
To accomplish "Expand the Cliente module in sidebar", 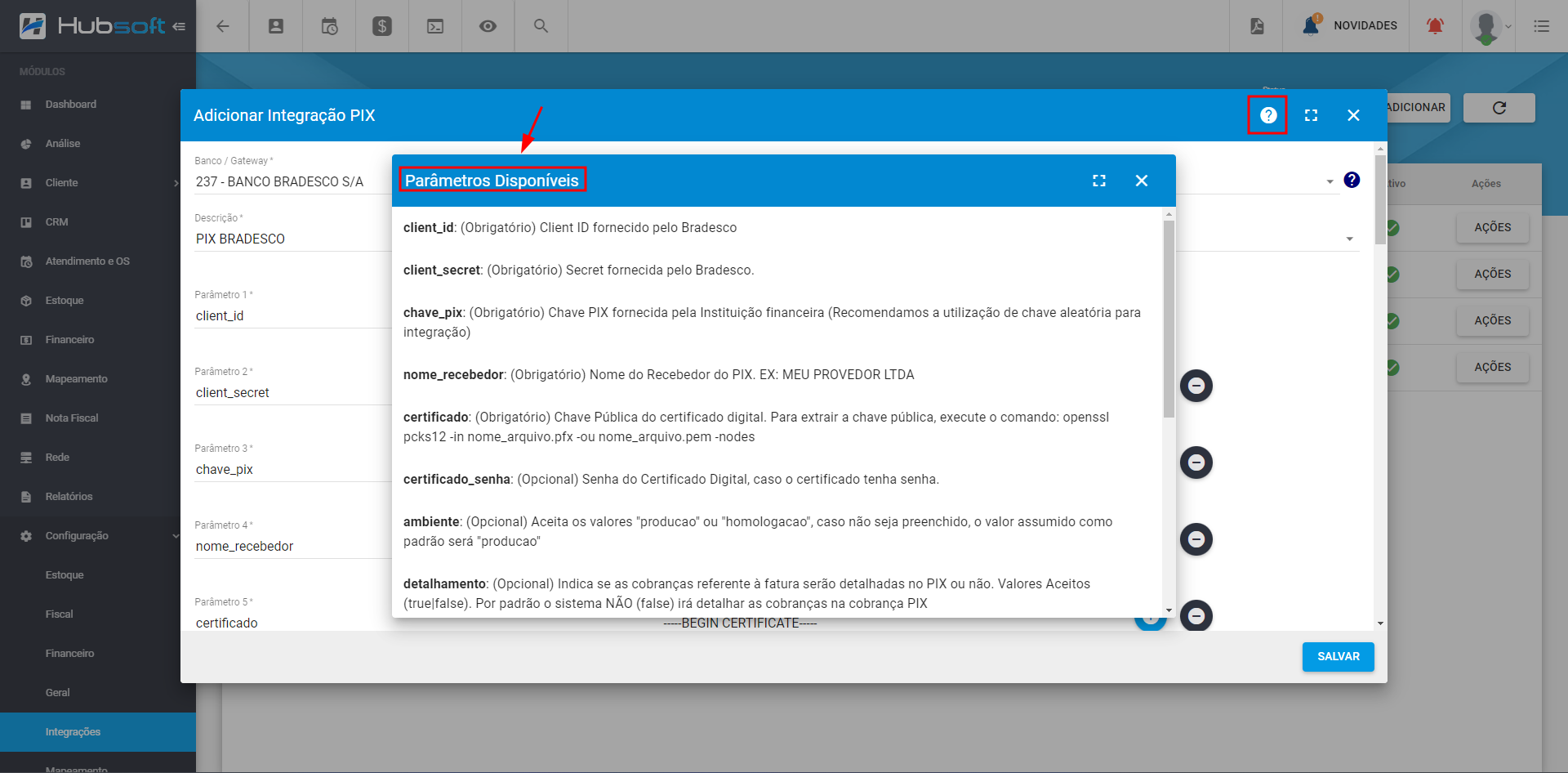I will (98, 183).
